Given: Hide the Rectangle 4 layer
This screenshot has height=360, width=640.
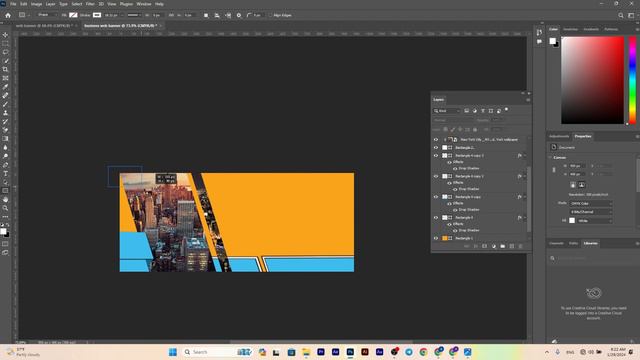Looking at the screenshot, I should [x=436, y=218].
